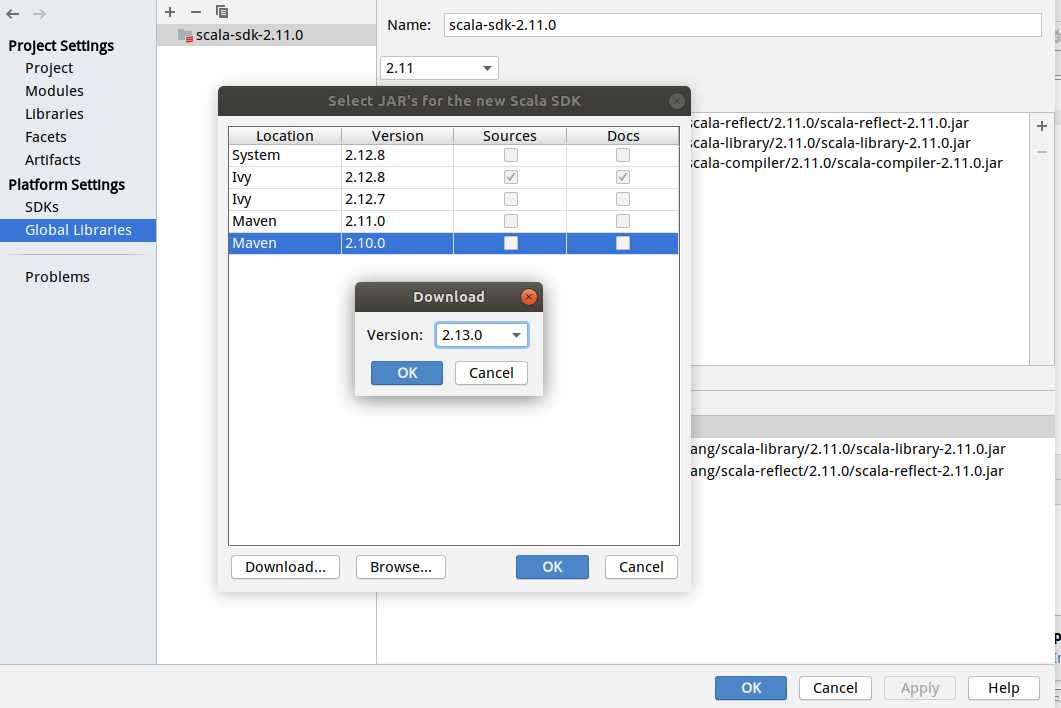
Task: Open the Version dropdown in Download dialog
Action: [x=481, y=335]
